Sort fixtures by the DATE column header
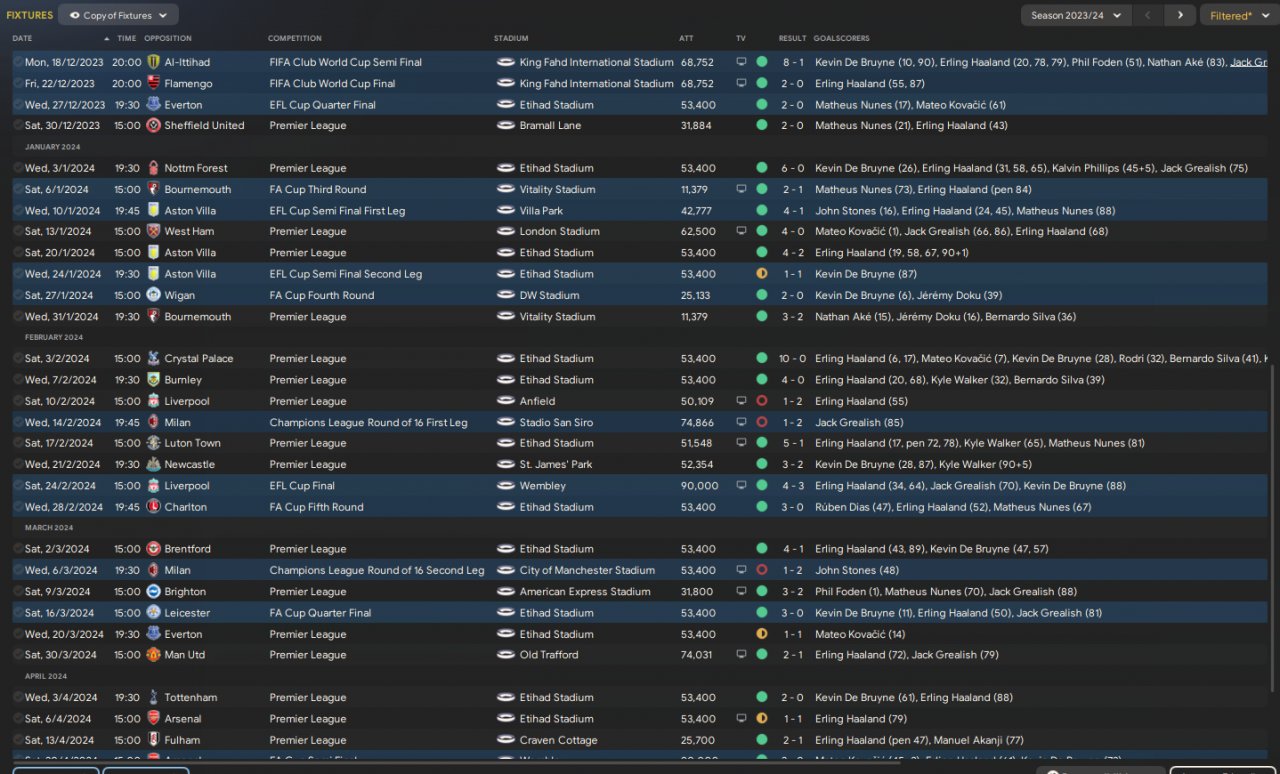This screenshot has height=774, width=1280. pyautogui.click(x=22, y=38)
